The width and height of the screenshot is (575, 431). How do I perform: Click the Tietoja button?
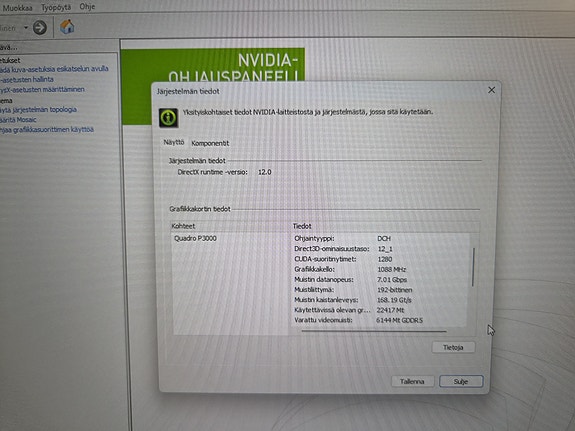pyautogui.click(x=453, y=347)
